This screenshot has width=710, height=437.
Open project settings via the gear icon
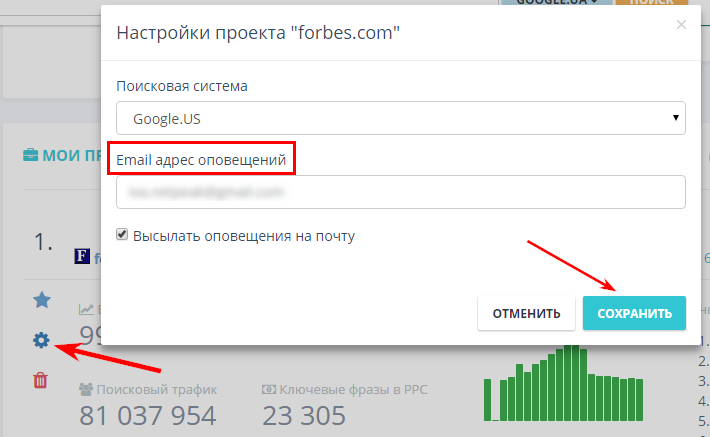point(41,340)
